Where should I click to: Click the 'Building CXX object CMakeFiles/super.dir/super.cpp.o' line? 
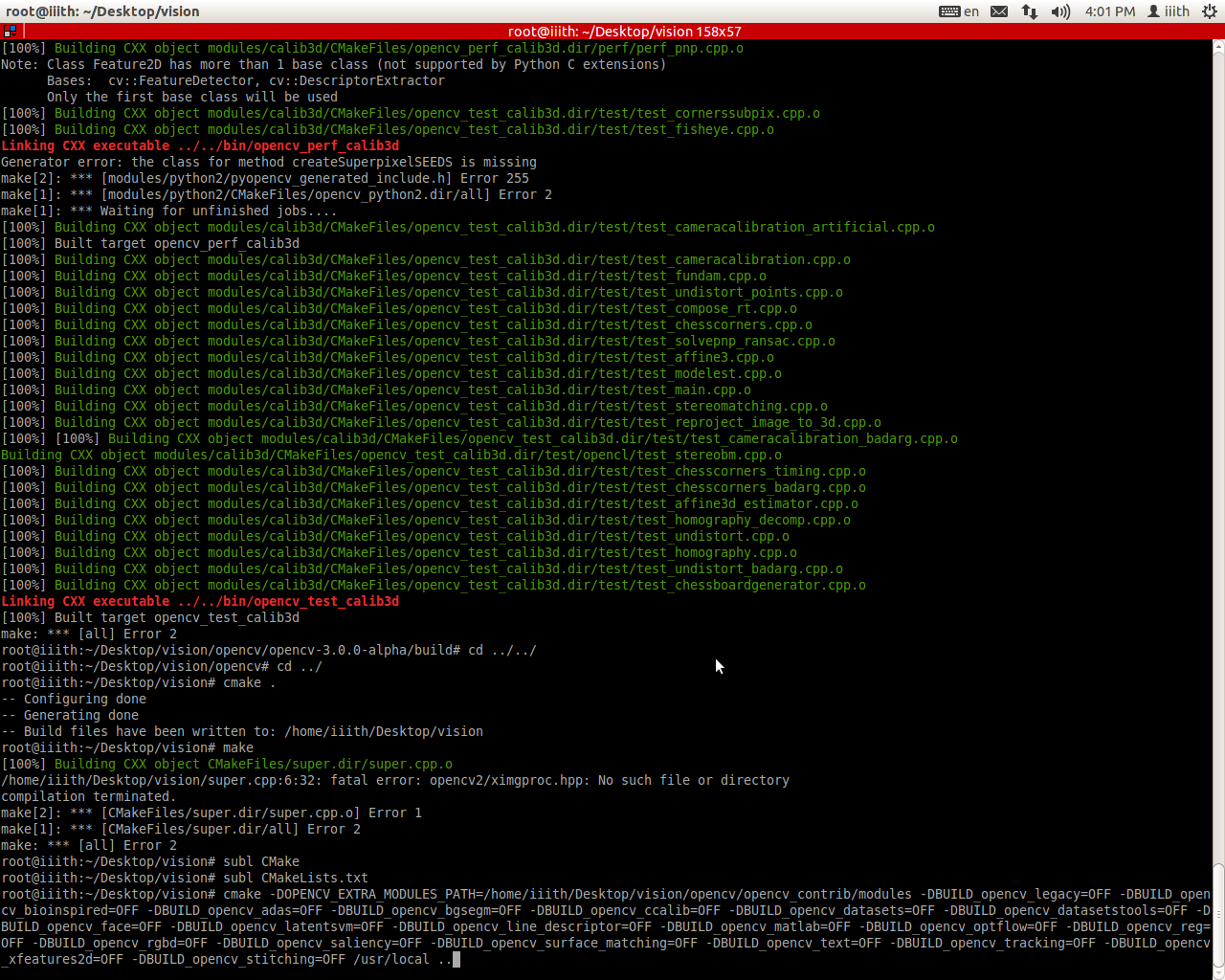tap(227, 764)
